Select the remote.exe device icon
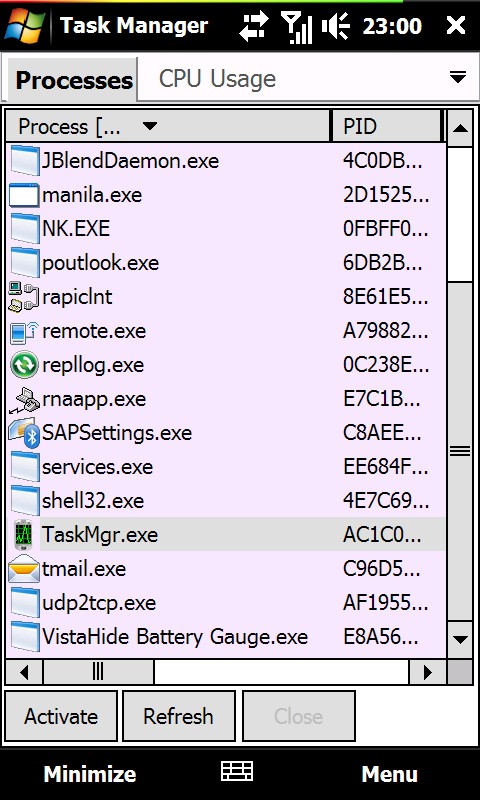Screen dimensions: 480x800 tap(24, 331)
